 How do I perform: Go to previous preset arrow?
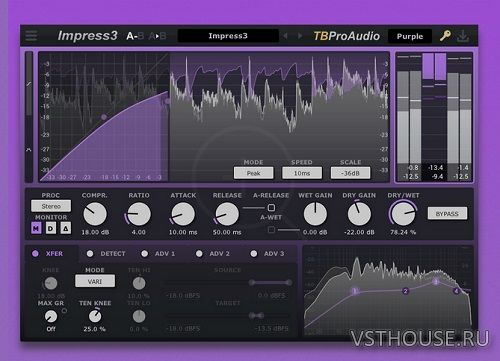[x=285, y=36]
